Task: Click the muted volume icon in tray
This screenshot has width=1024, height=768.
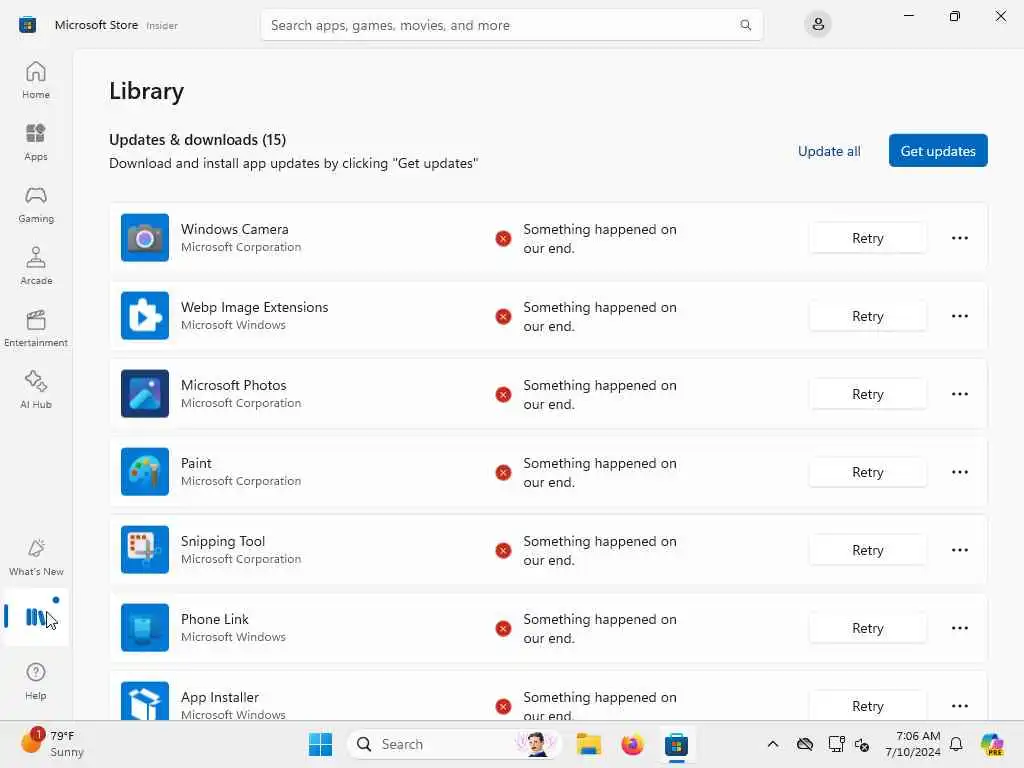Action: pyautogui.click(x=862, y=744)
